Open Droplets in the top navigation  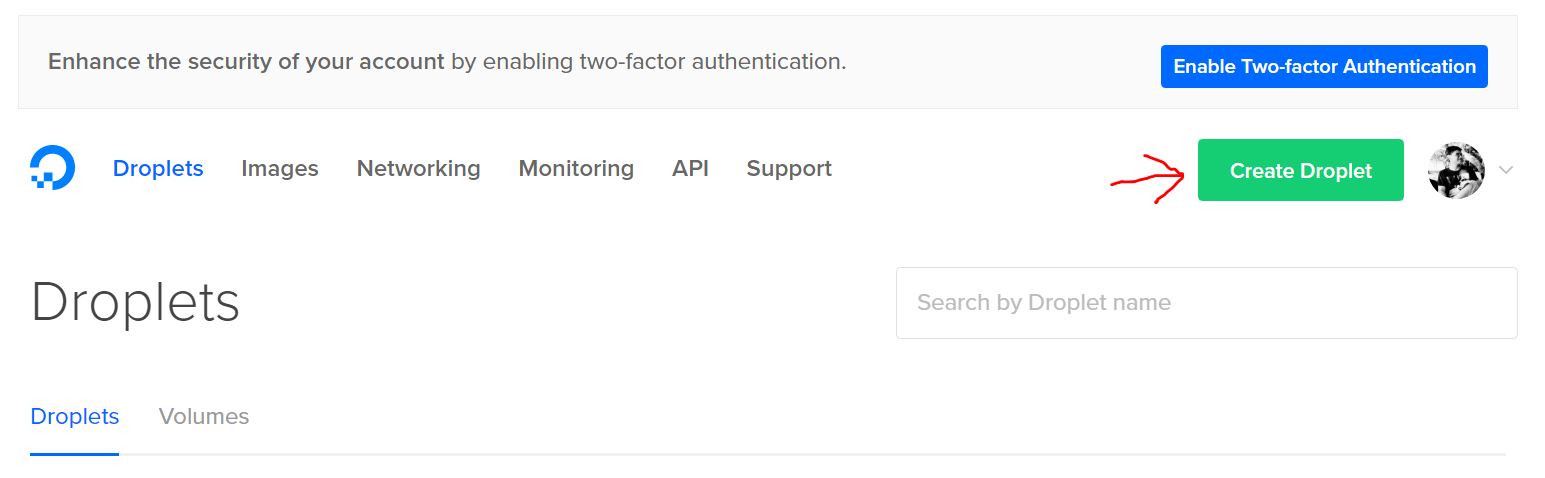point(158,168)
